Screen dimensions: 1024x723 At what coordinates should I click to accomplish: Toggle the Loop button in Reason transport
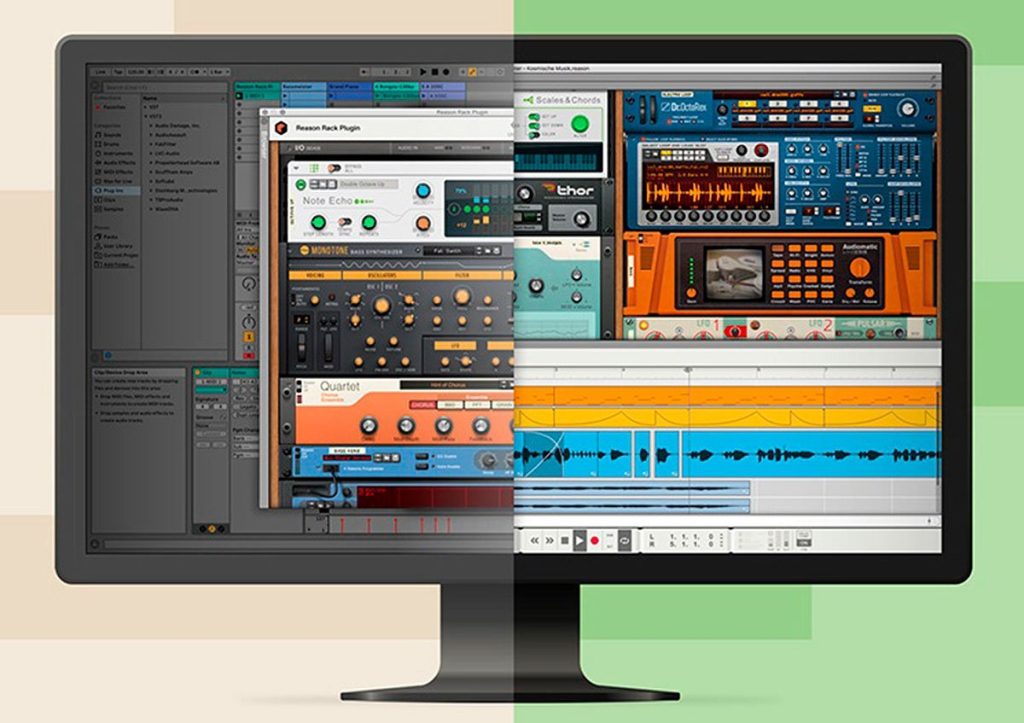624,541
